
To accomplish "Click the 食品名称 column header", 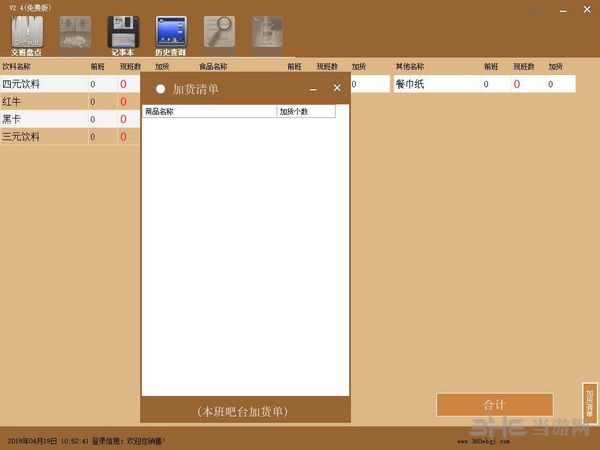I will coord(213,67).
